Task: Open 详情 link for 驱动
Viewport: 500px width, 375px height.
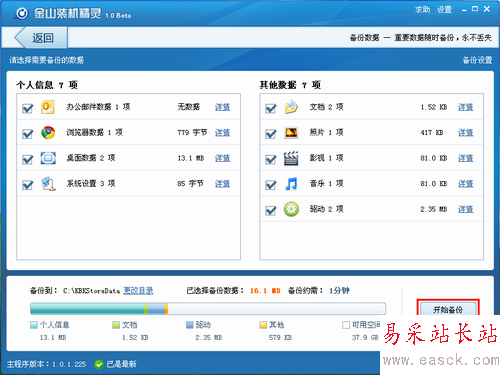Action: coord(466,209)
